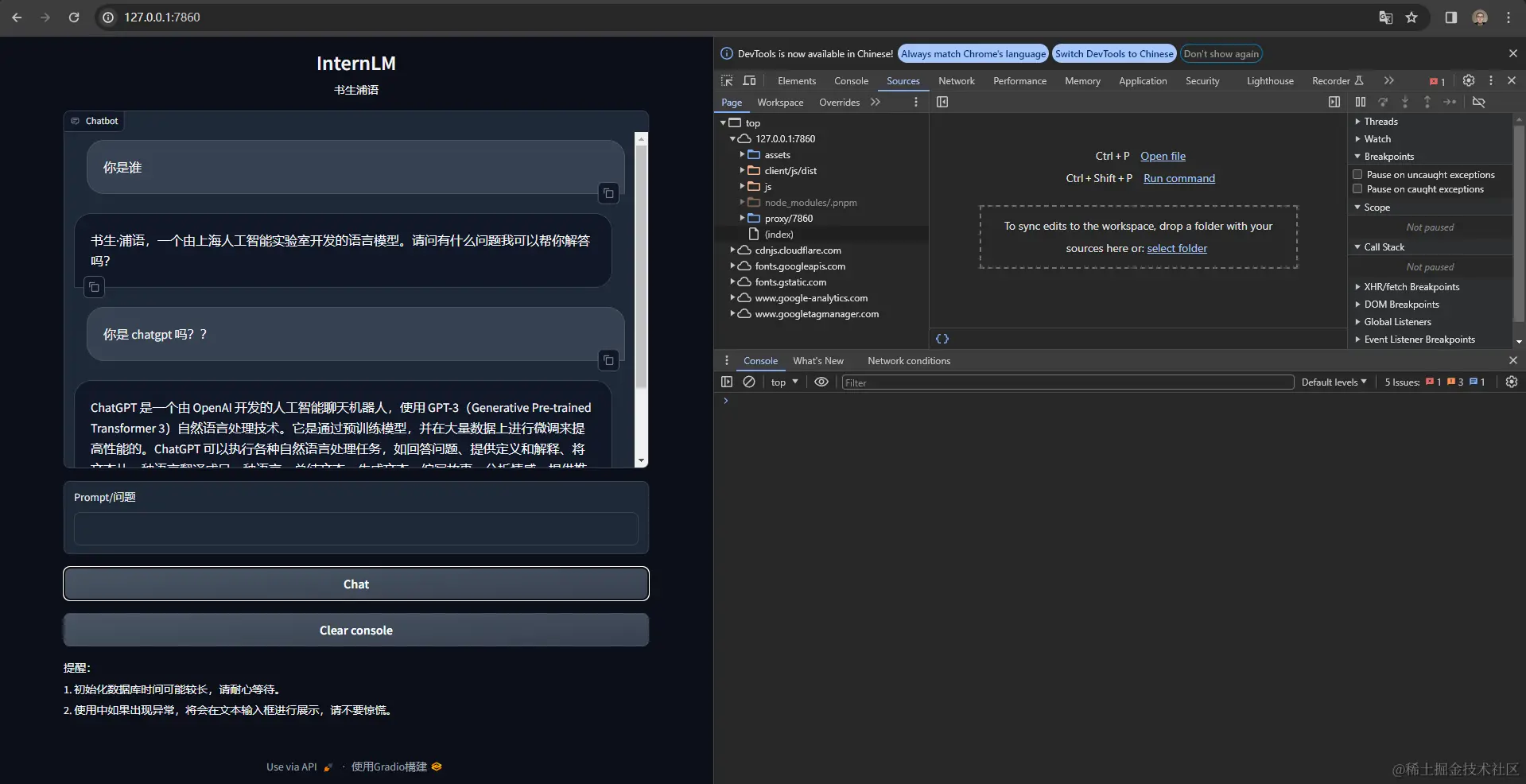Image resolution: width=1526 pixels, height=784 pixels.
Task: Open the Network conditions tab
Action: 909,361
